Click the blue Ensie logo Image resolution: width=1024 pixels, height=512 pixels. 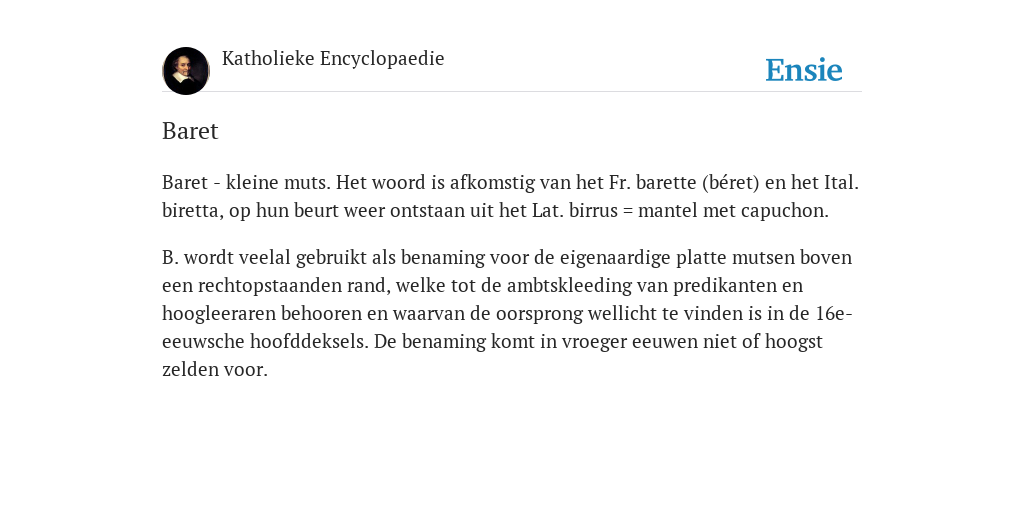pyautogui.click(x=804, y=70)
